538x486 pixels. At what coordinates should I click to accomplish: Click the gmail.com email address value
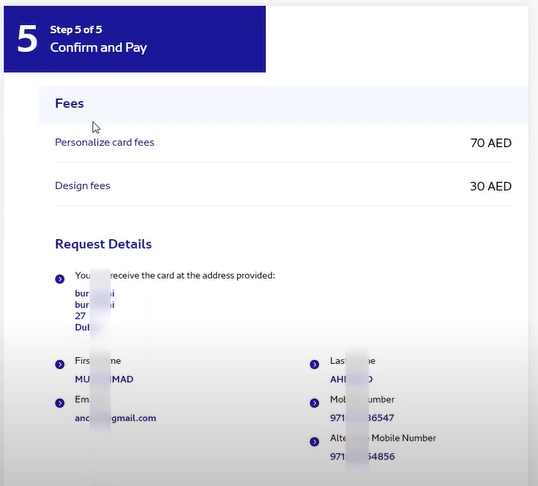click(116, 418)
